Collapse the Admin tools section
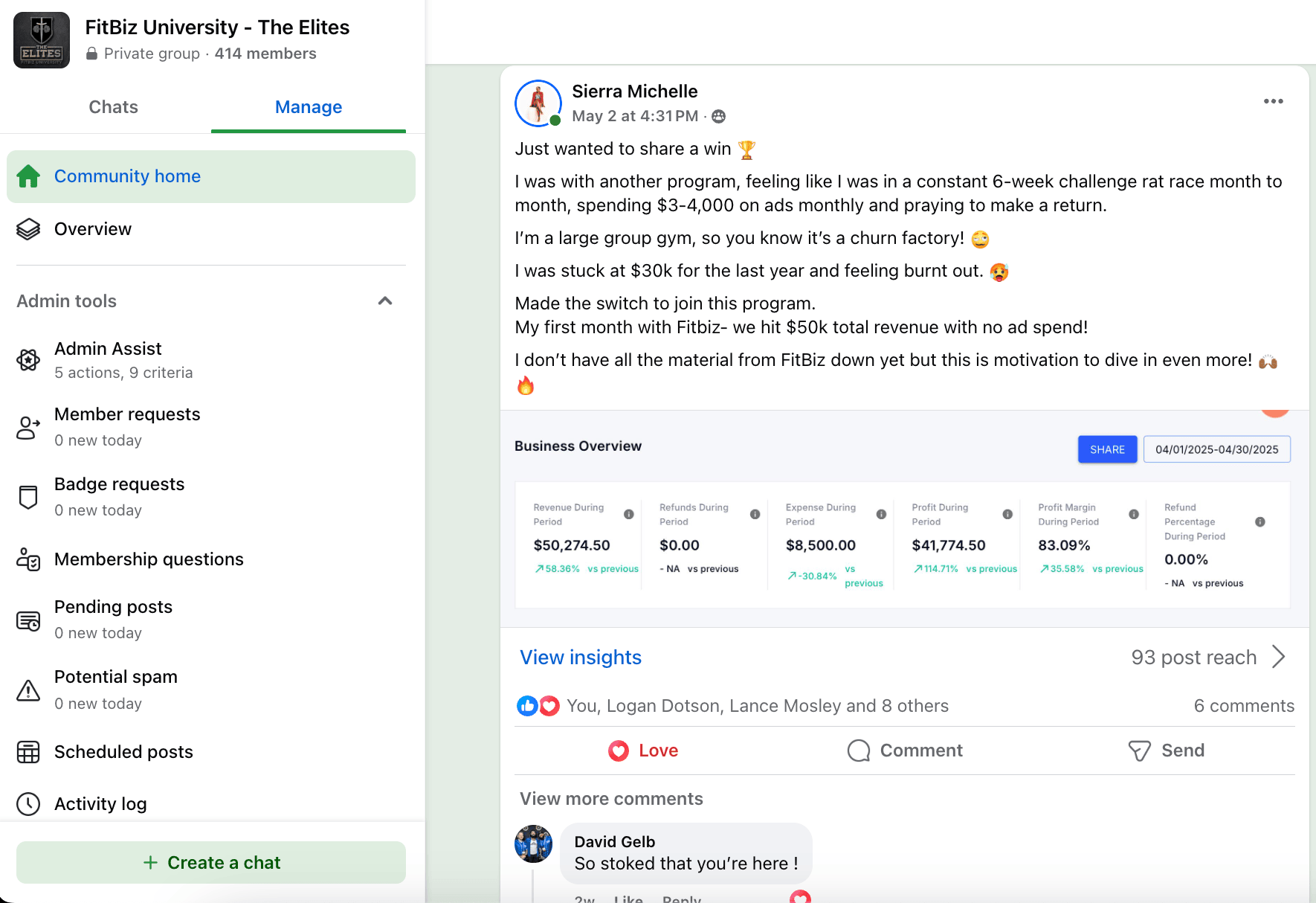 click(x=385, y=301)
